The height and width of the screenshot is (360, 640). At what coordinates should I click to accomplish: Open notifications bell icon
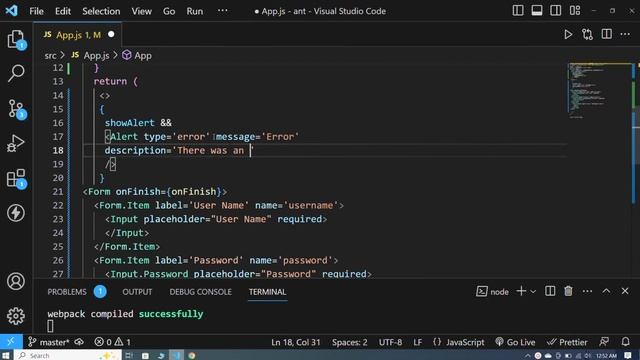click(625, 342)
